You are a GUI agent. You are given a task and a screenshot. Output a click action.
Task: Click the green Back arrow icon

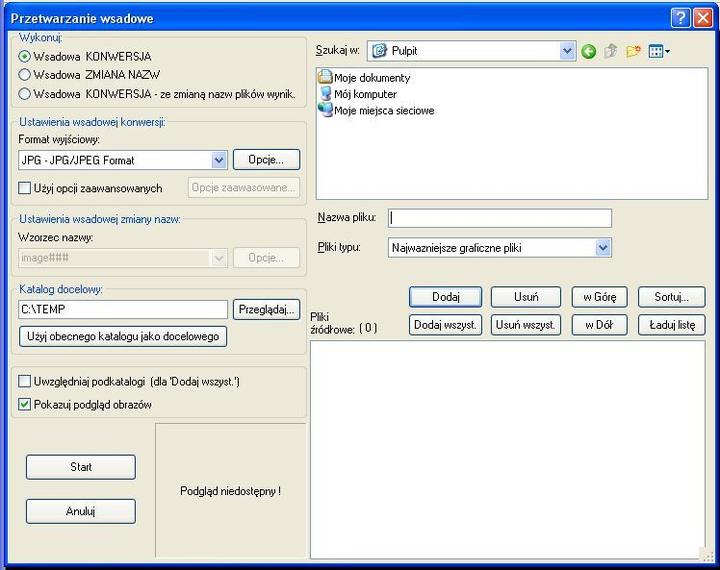(588, 51)
